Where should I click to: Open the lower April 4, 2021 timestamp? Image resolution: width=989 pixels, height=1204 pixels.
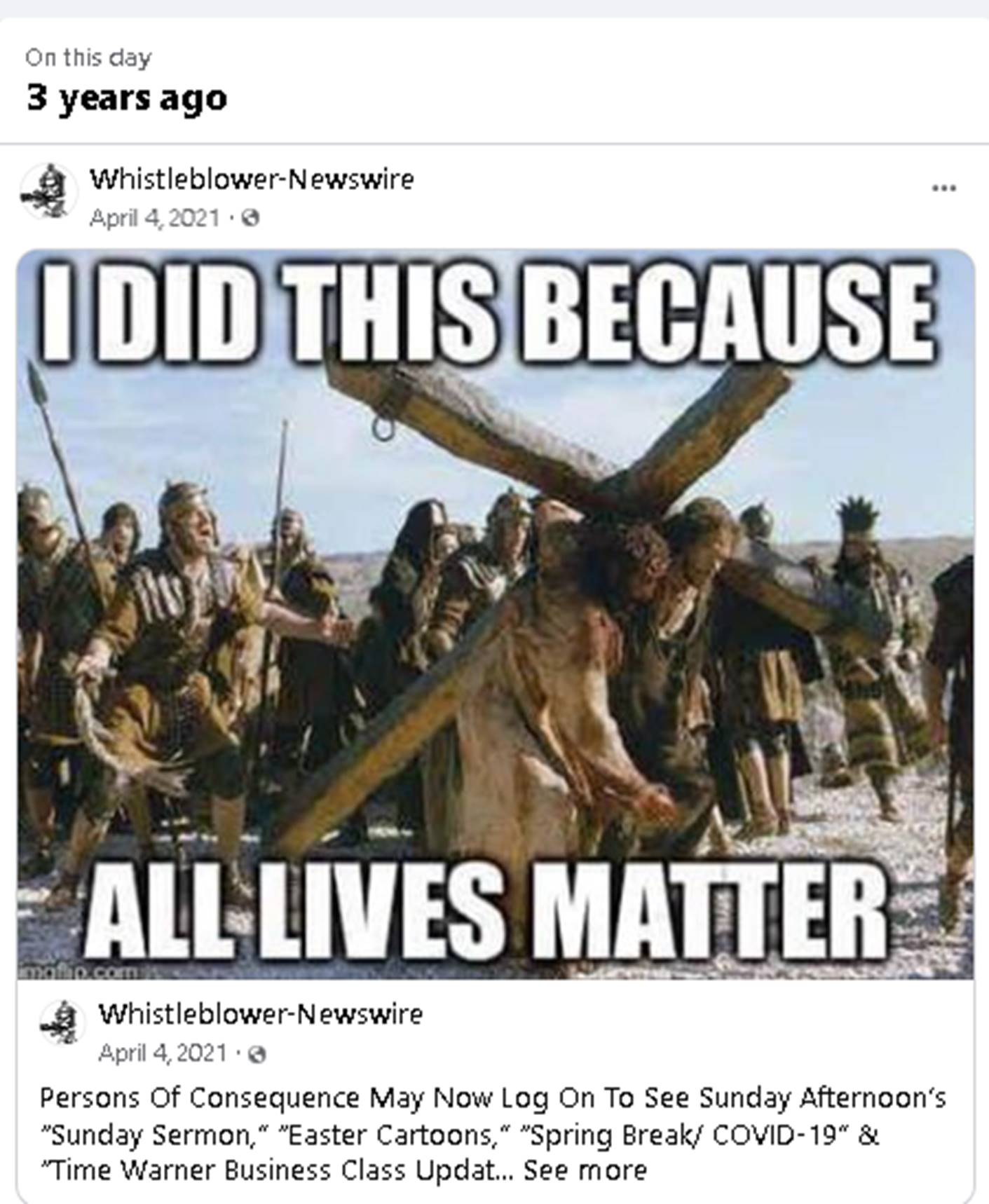click(163, 1053)
